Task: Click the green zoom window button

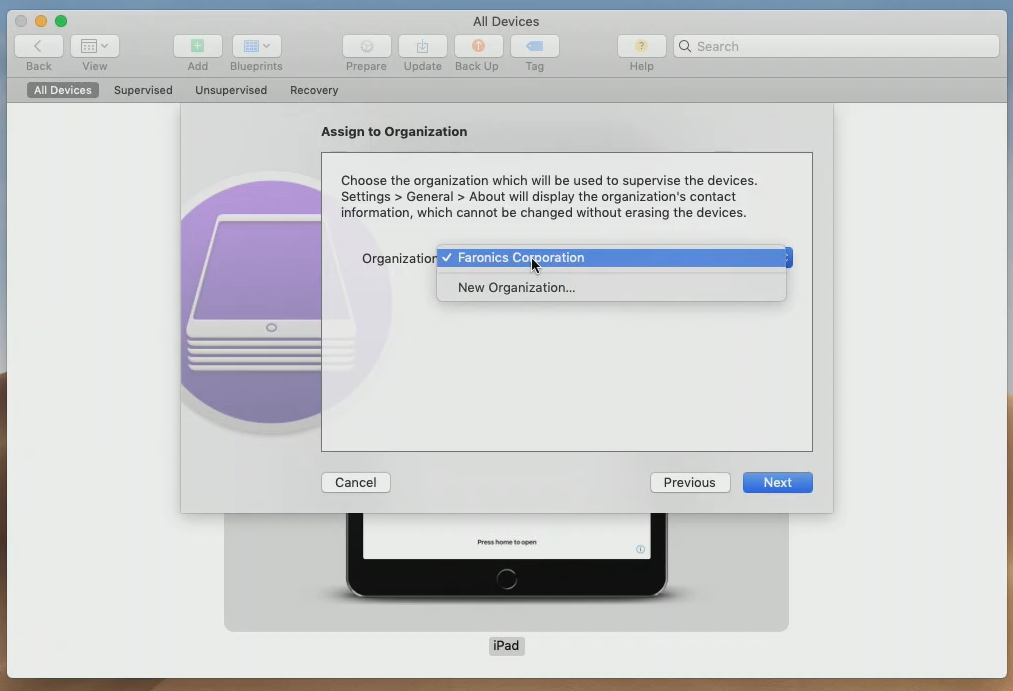Action: pyautogui.click(x=61, y=21)
